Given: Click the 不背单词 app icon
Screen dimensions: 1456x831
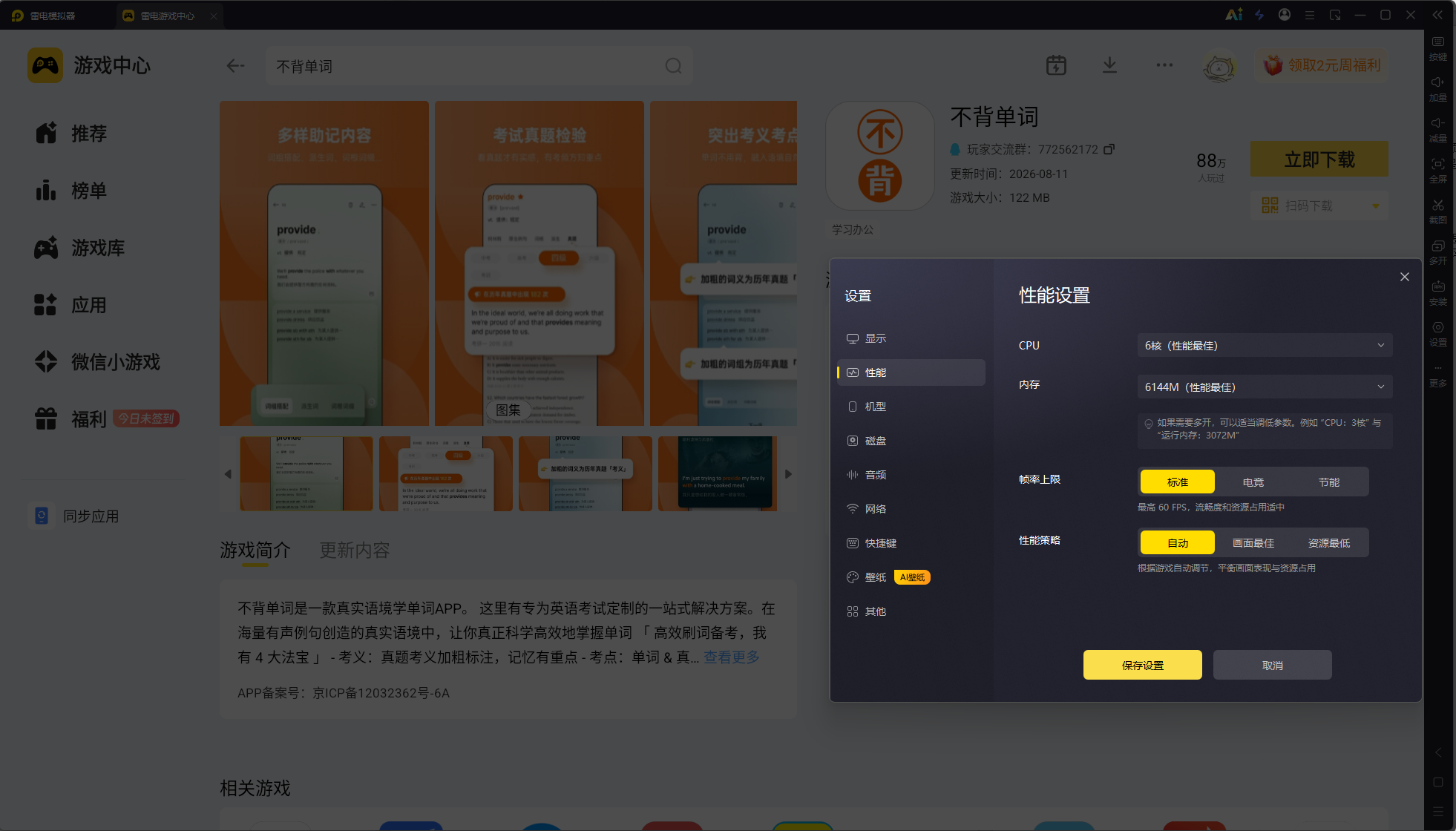Looking at the screenshot, I should point(880,156).
